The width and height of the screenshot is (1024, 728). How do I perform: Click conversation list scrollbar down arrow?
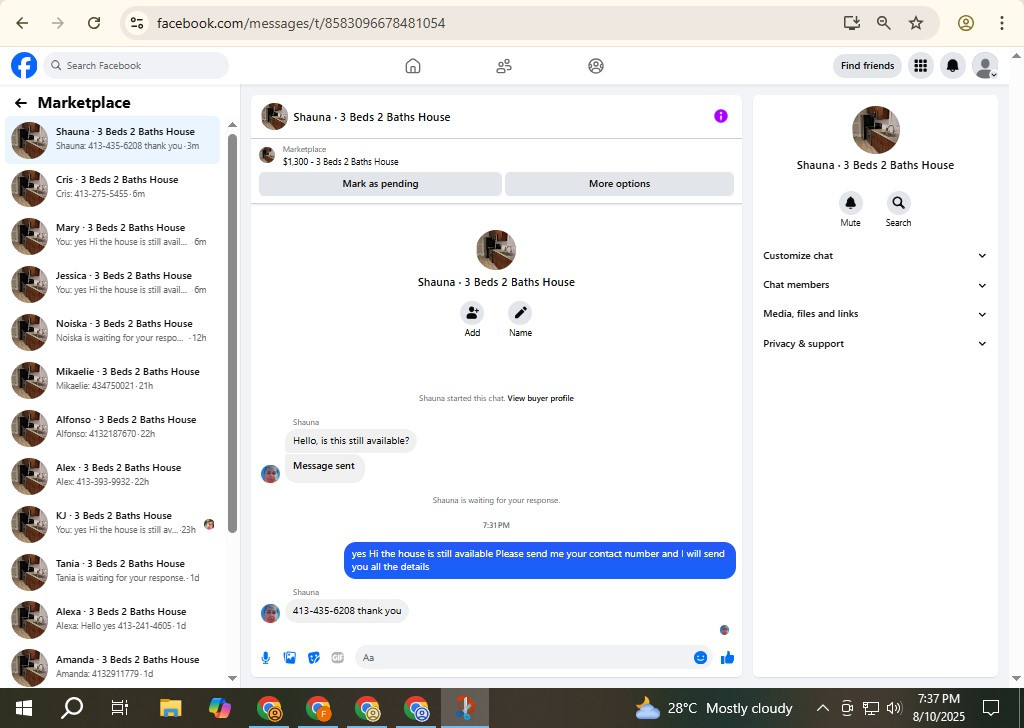pyautogui.click(x=232, y=678)
